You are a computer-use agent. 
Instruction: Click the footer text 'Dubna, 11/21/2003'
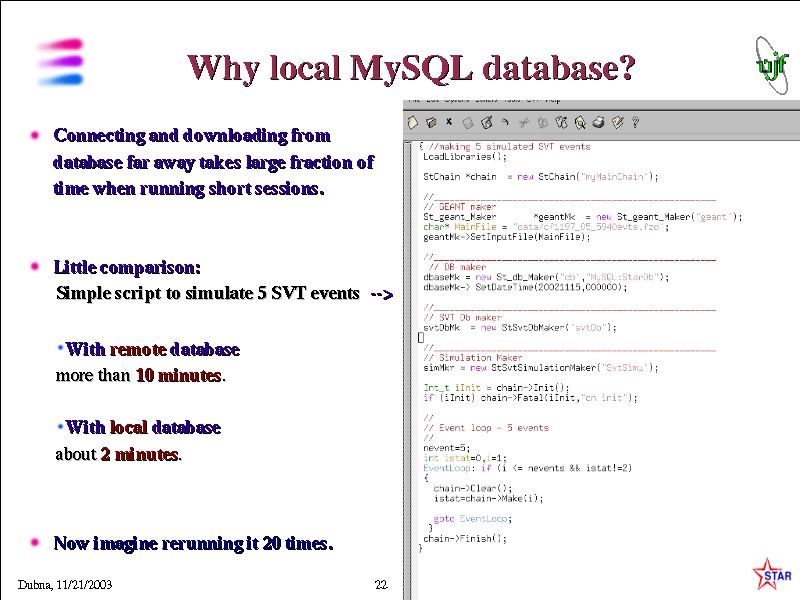(65, 585)
